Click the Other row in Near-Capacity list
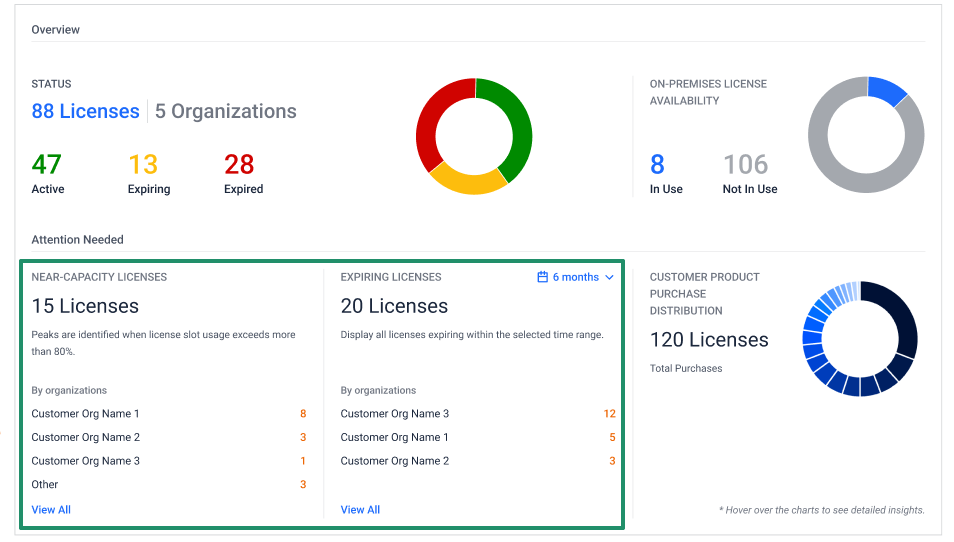Screen dimensions: 954x542 tap(45, 485)
